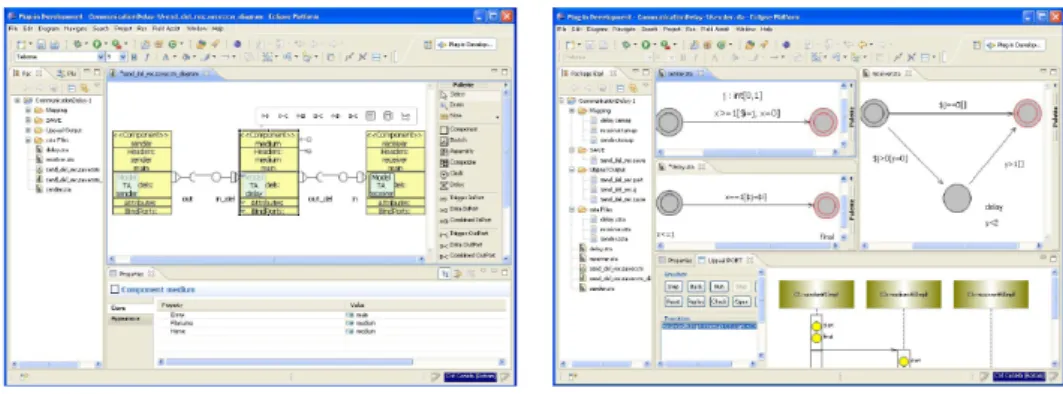
Task: Click the Debug bug icon in left window toolbar
Action: (77, 44)
